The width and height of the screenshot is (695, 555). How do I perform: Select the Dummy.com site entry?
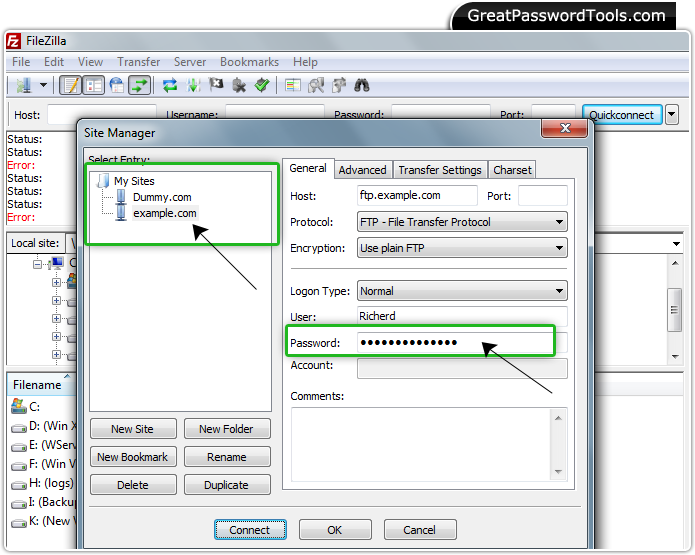(x=162, y=197)
